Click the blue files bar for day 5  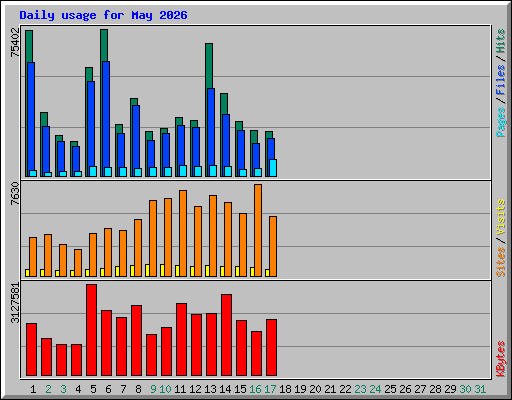[91, 123]
